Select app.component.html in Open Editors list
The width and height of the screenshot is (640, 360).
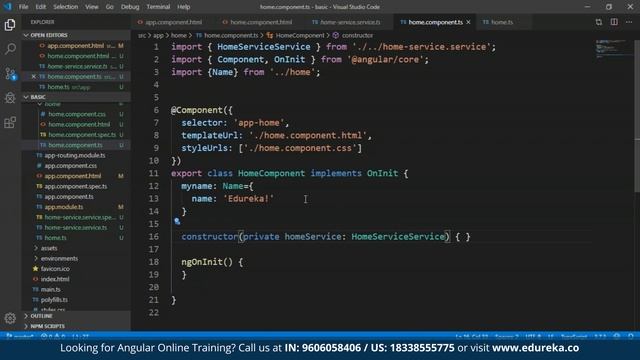(x=76, y=46)
